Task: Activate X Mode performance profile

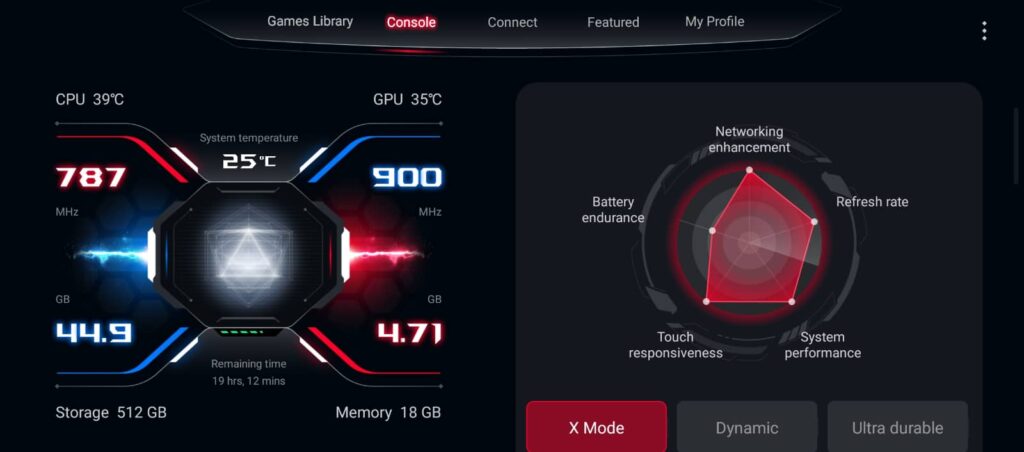Action: (596, 428)
